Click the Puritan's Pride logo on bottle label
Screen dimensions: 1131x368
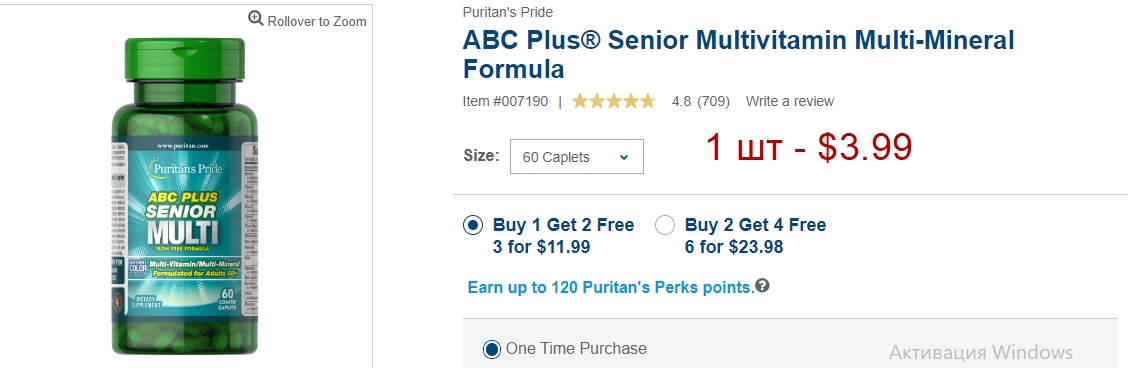tap(185, 167)
